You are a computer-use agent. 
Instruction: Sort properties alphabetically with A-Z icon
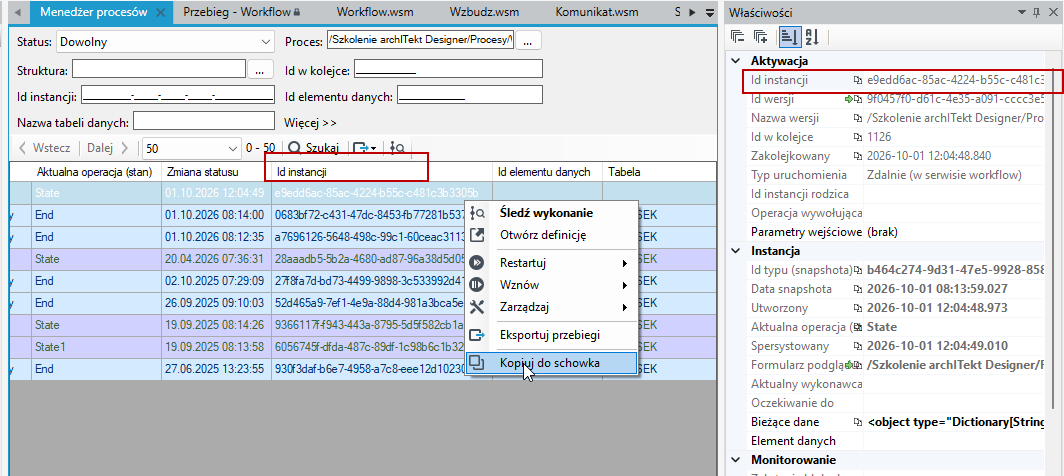(x=812, y=37)
